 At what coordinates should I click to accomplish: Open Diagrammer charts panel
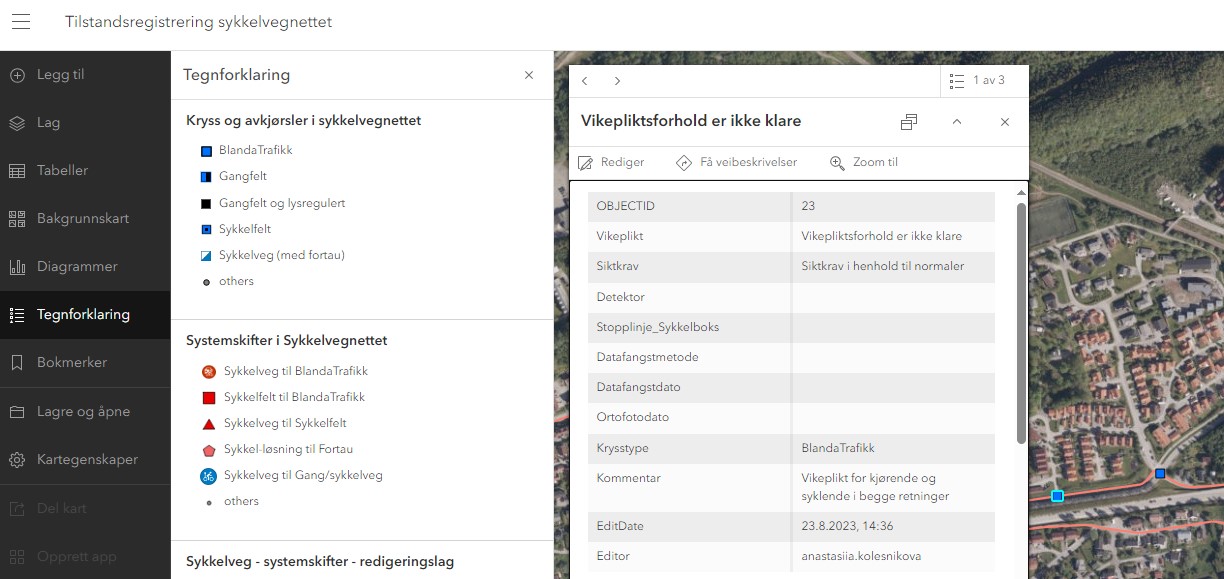77,267
